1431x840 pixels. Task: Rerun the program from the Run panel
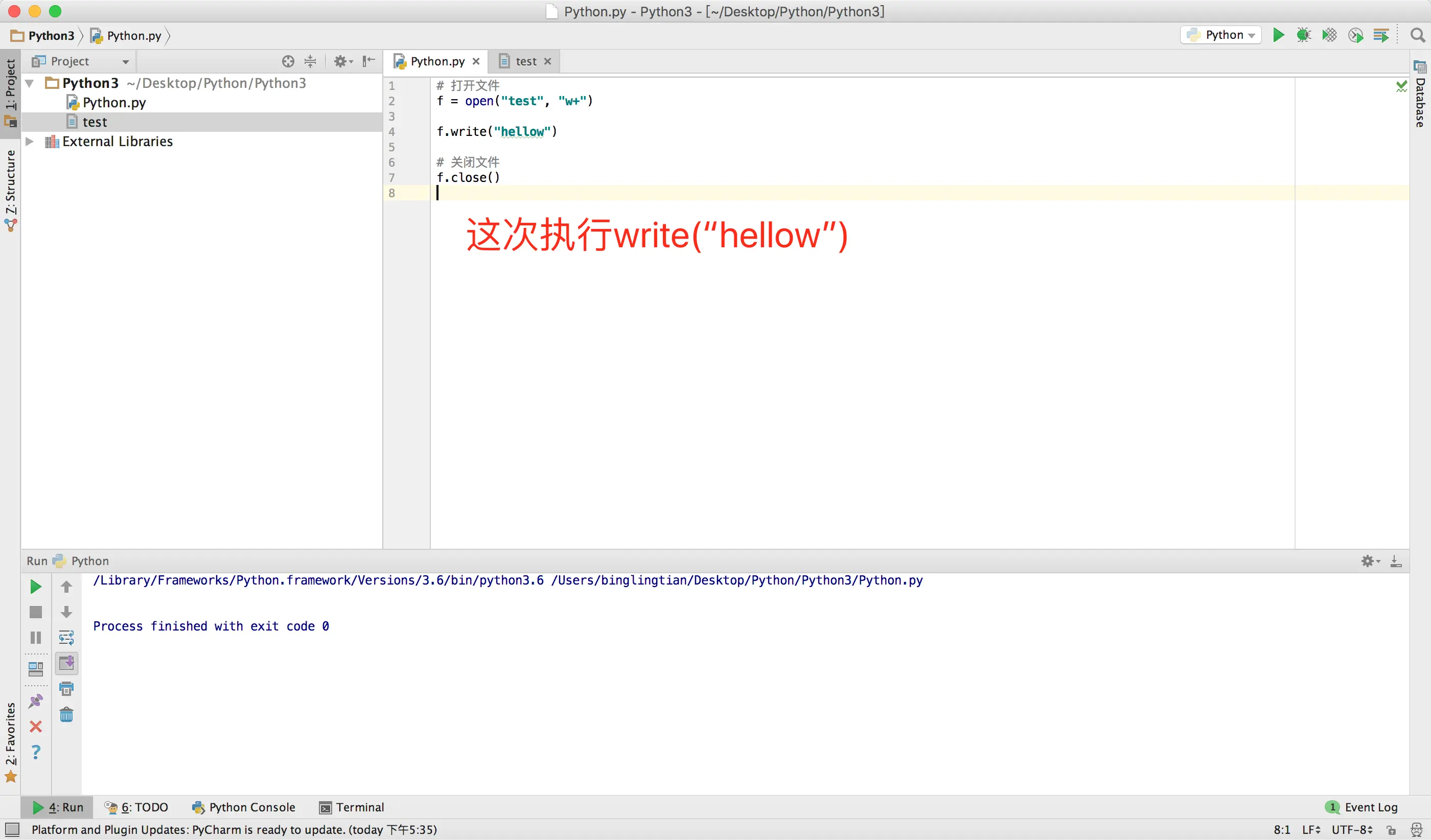[35, 586]
